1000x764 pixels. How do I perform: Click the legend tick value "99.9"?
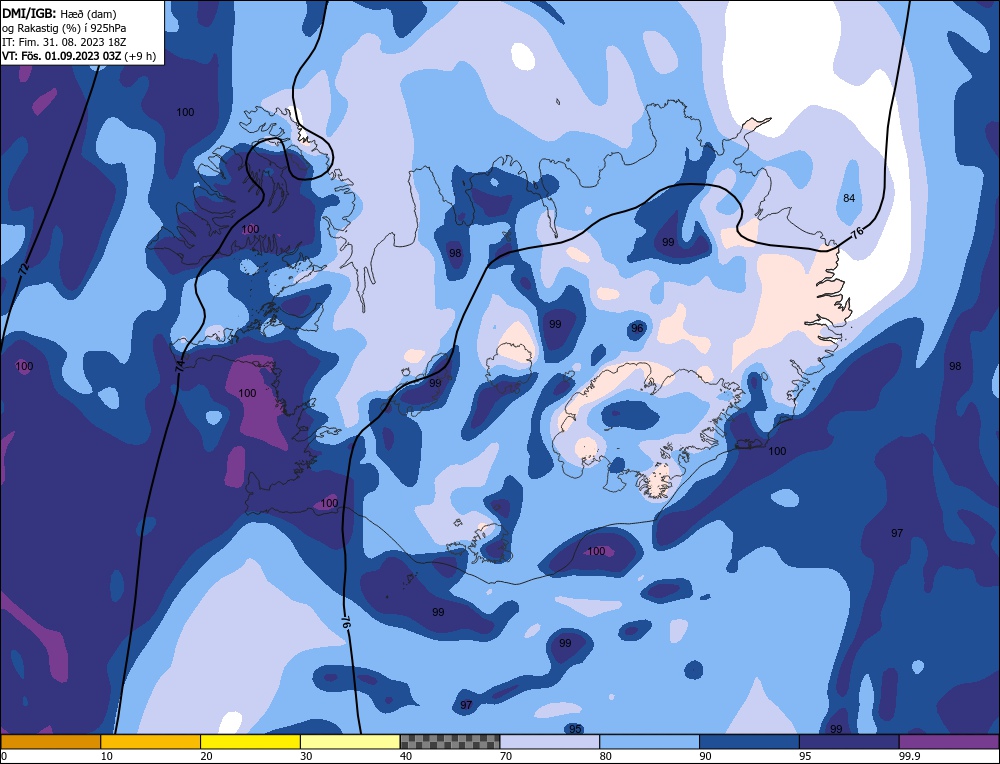click(909, 756)
